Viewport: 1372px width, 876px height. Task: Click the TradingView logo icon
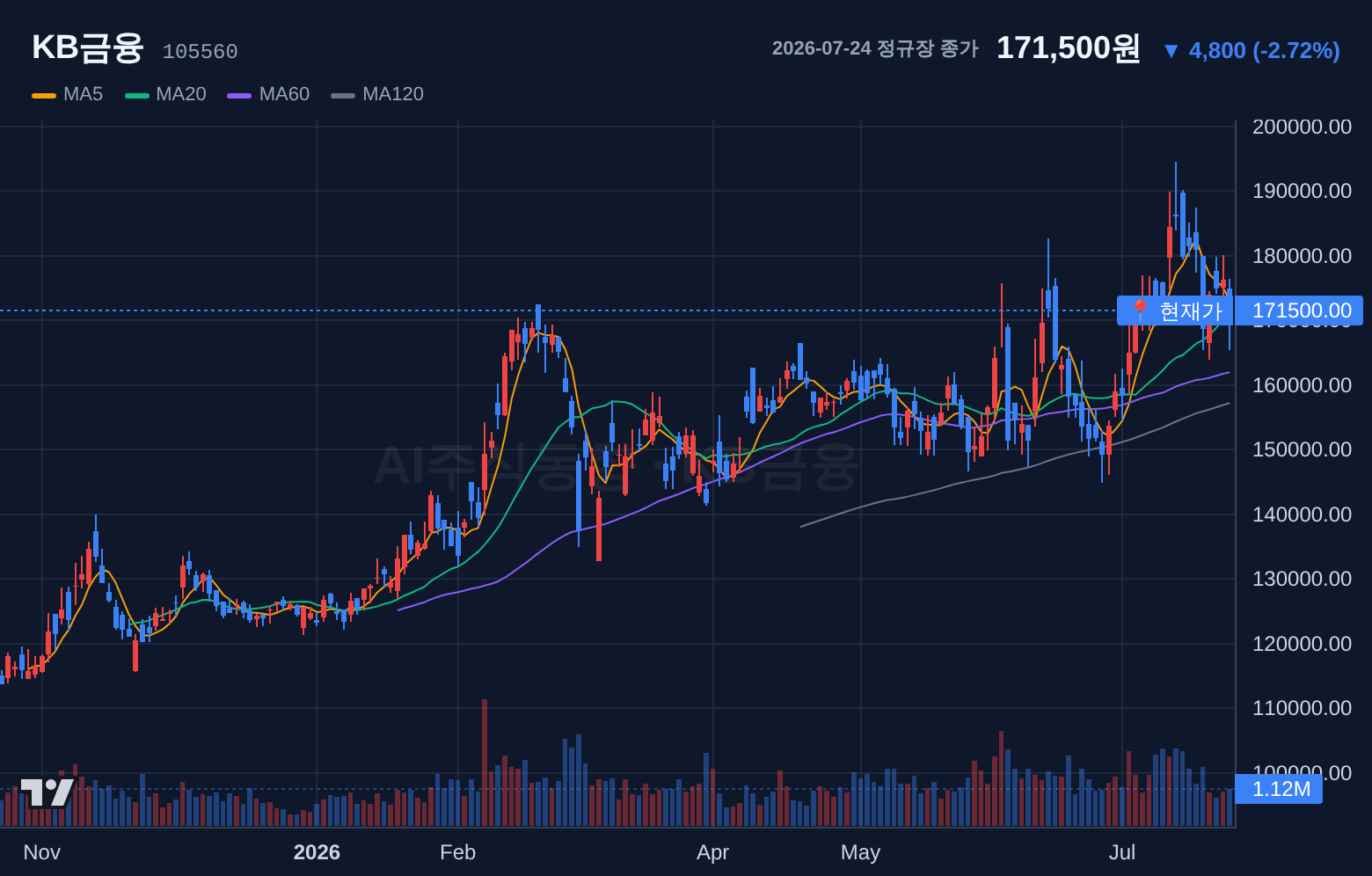47,792
